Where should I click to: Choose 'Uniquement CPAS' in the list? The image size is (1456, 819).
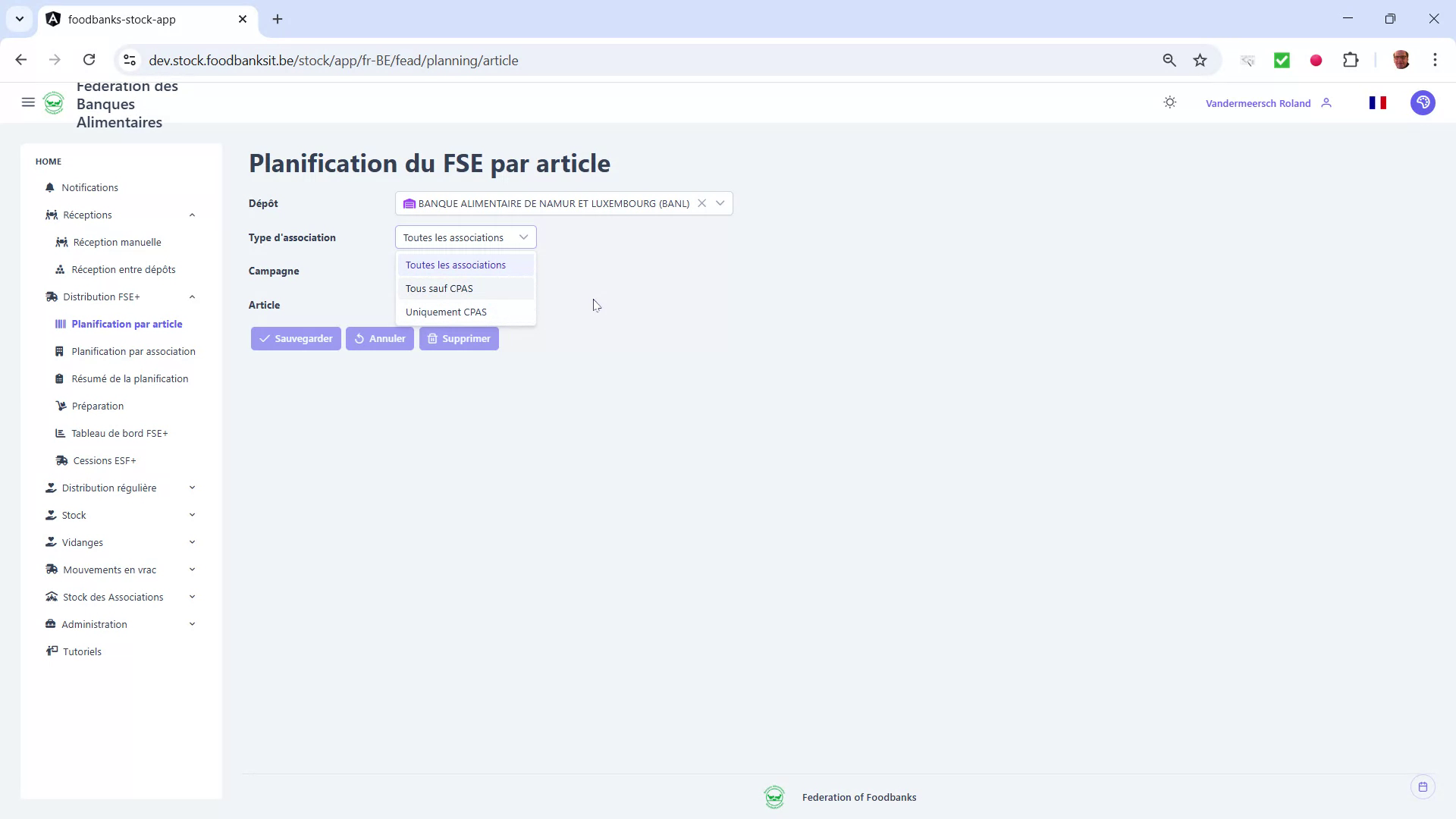pos(447,312)
